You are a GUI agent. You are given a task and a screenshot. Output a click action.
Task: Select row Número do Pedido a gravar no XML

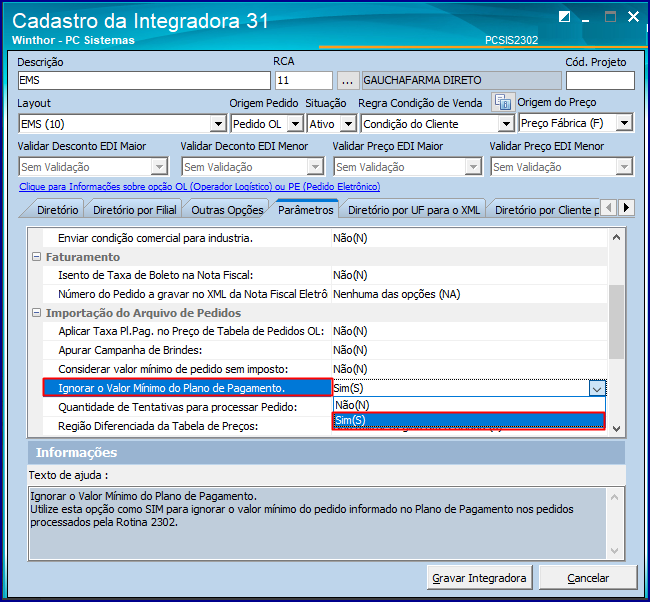click(x=325, y=294)
